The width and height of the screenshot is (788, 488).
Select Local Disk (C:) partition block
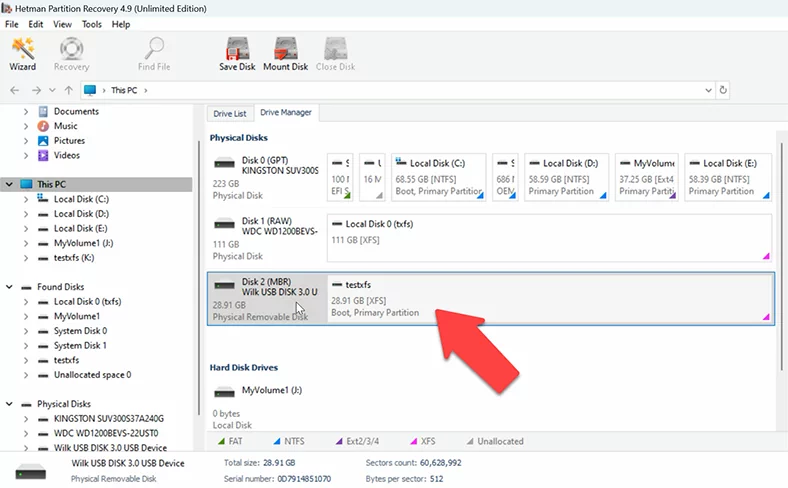click(x=438, y=177)
